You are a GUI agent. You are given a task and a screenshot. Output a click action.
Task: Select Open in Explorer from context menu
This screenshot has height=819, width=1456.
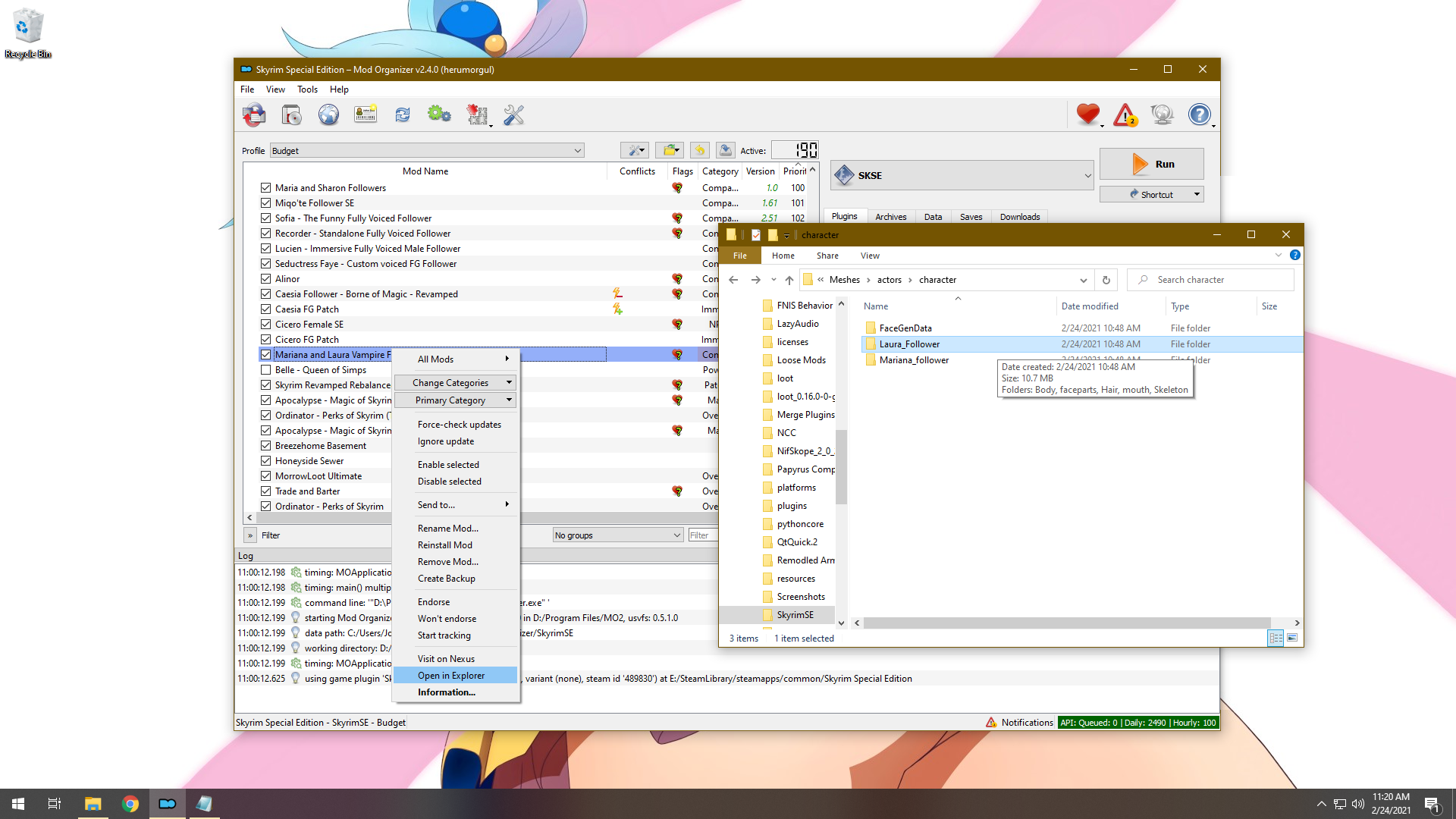coord(456,676)
